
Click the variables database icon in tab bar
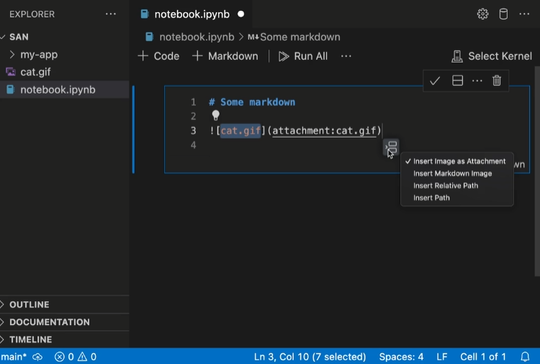pyautogui.click(x=503, y=14)
